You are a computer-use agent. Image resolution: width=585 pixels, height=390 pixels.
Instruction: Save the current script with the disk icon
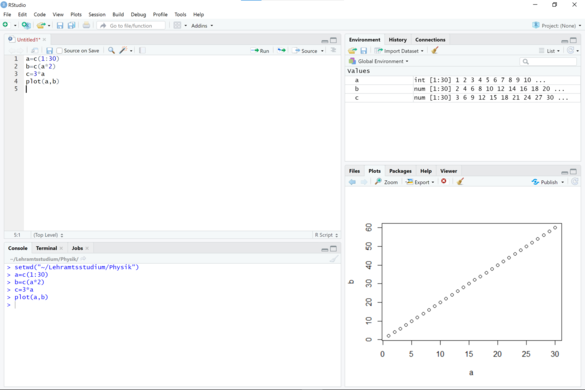(x=49, y=51)
